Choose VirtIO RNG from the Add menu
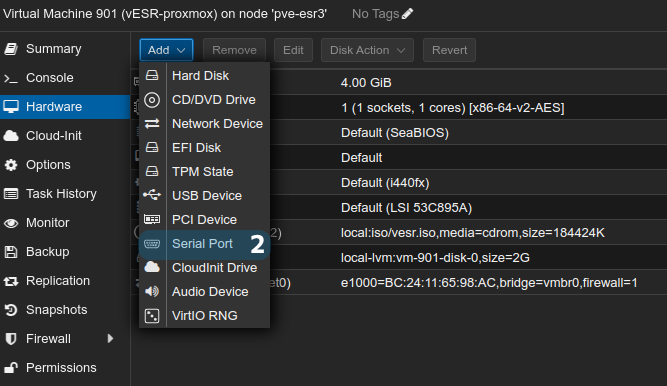667x386 pixels. coord(205,316)
